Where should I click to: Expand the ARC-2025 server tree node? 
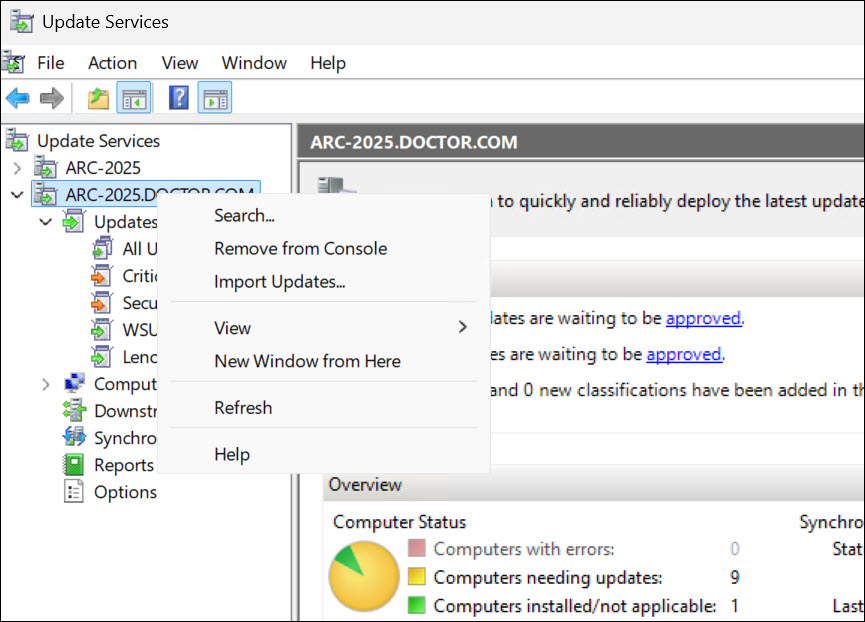17,168
